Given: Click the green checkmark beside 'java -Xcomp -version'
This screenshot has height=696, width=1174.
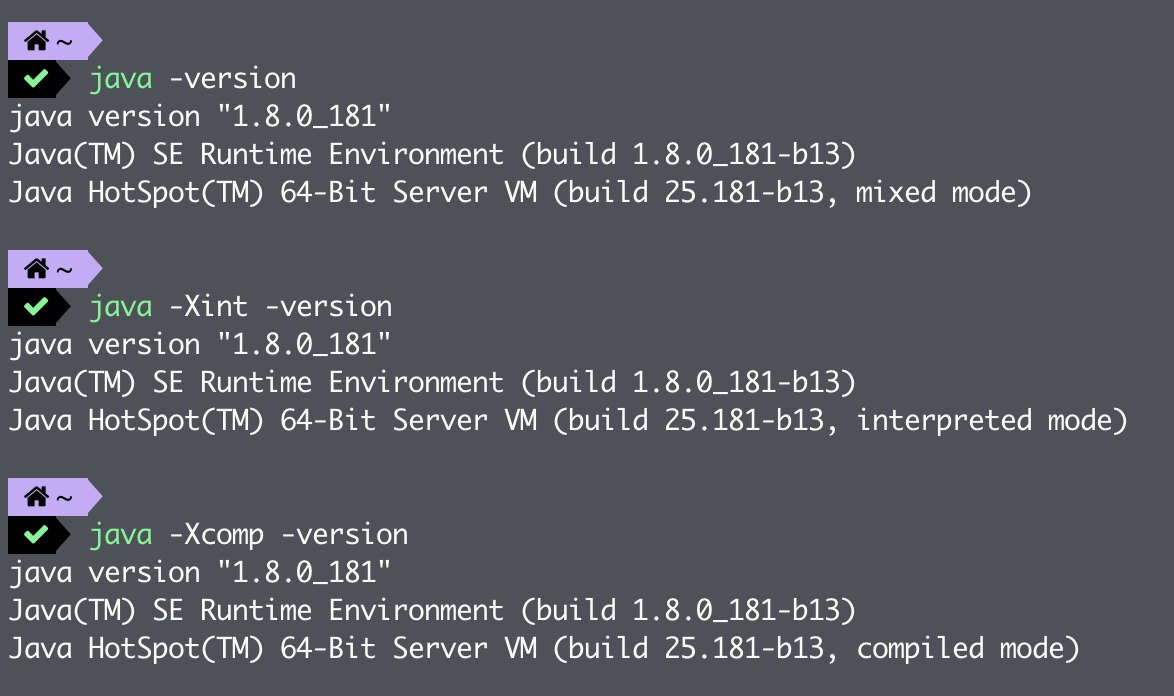Looking at the screenshot, I should [37, 535].
